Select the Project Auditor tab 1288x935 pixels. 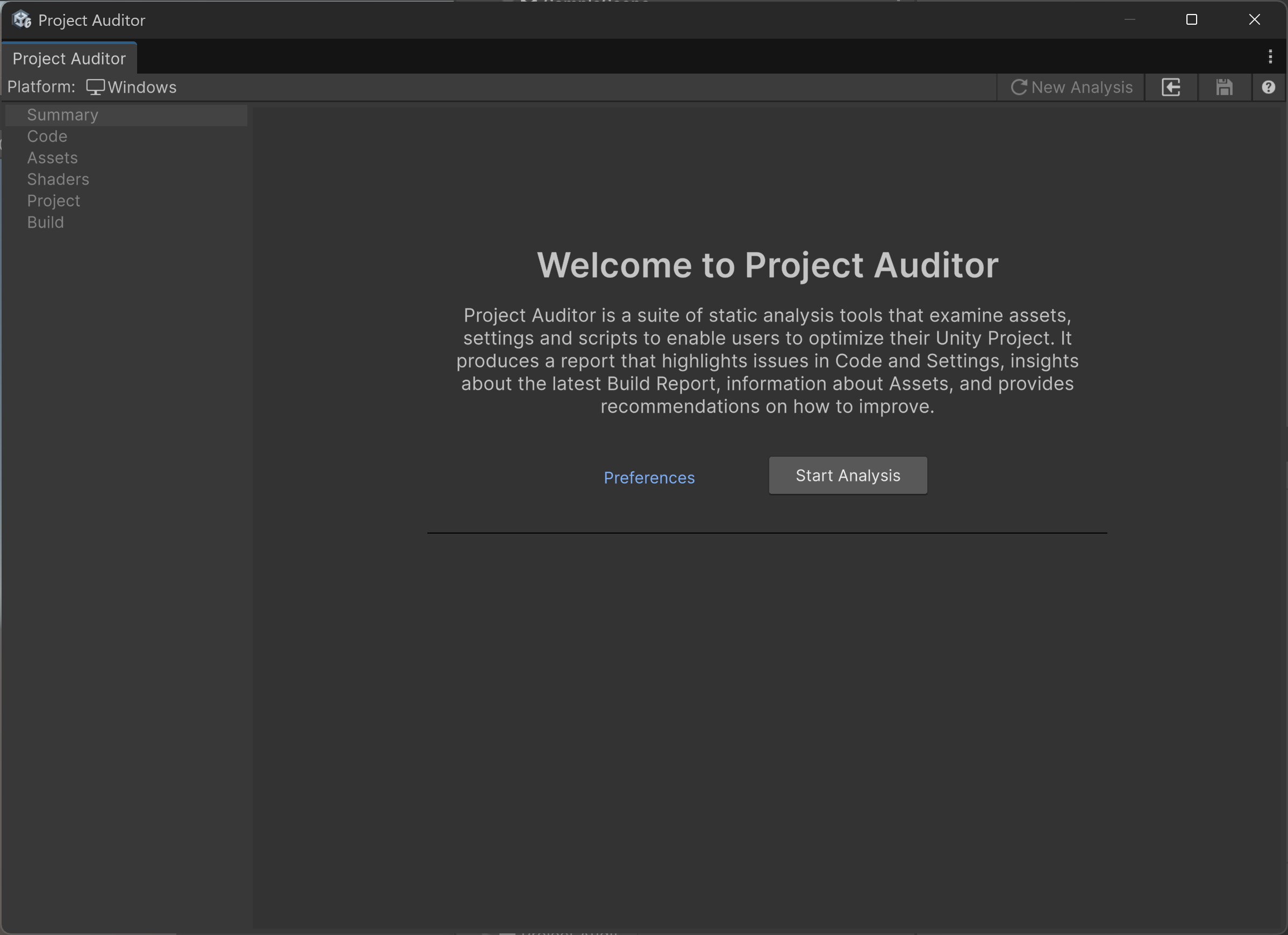69,59
